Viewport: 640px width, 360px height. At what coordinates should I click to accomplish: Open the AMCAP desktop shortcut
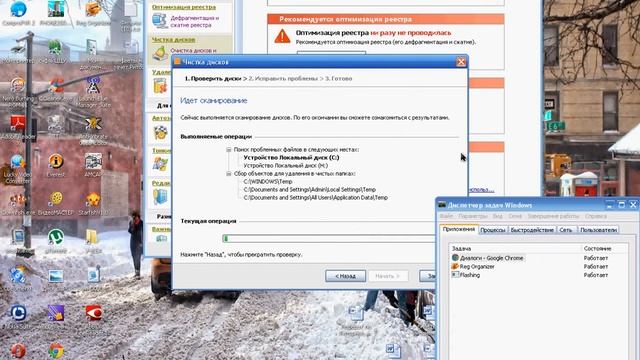click(93, 162)
